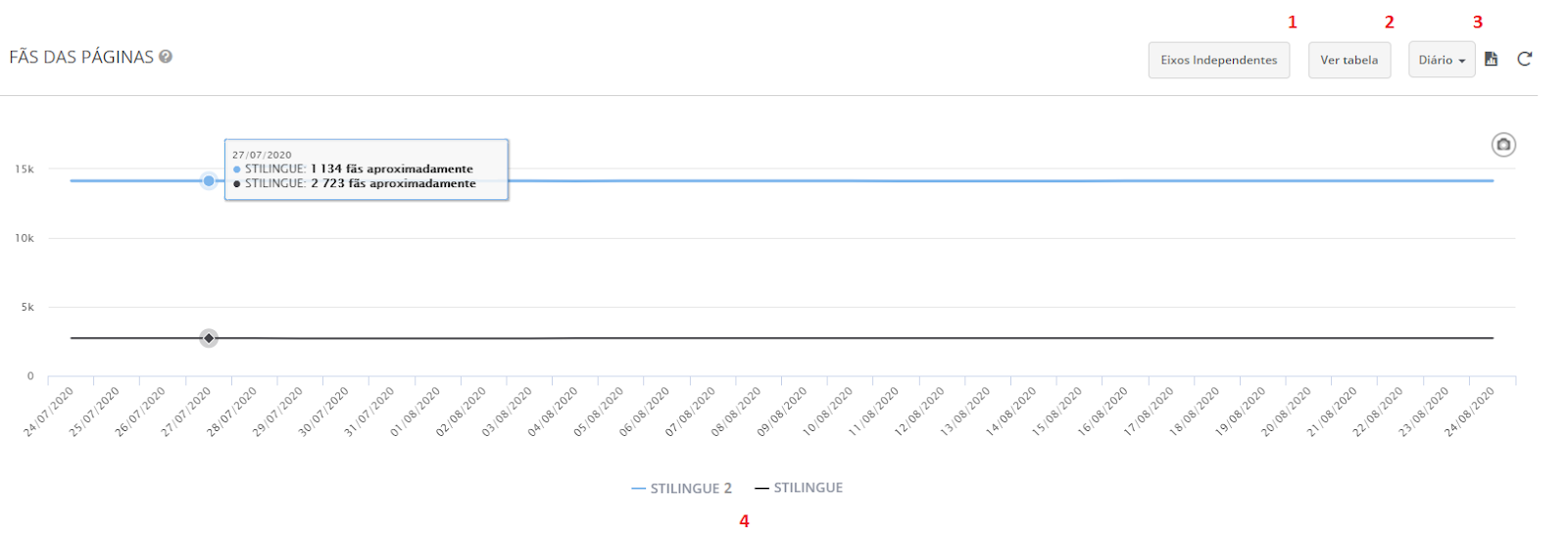Click the FÃS DAS PÁGINAS heading

pyautogui.click(x=81, y=57)
